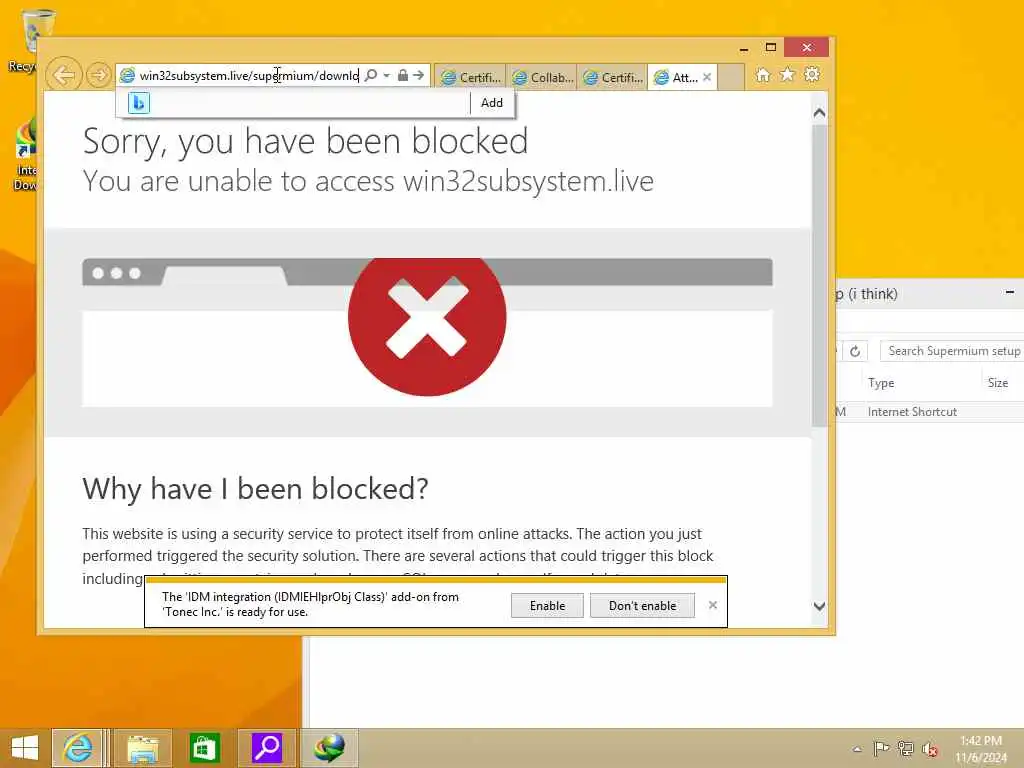Click the 'Sorry, you have been blocked' heading
Viewport: 1024px width, 768px height.
[x=306, y=142]
